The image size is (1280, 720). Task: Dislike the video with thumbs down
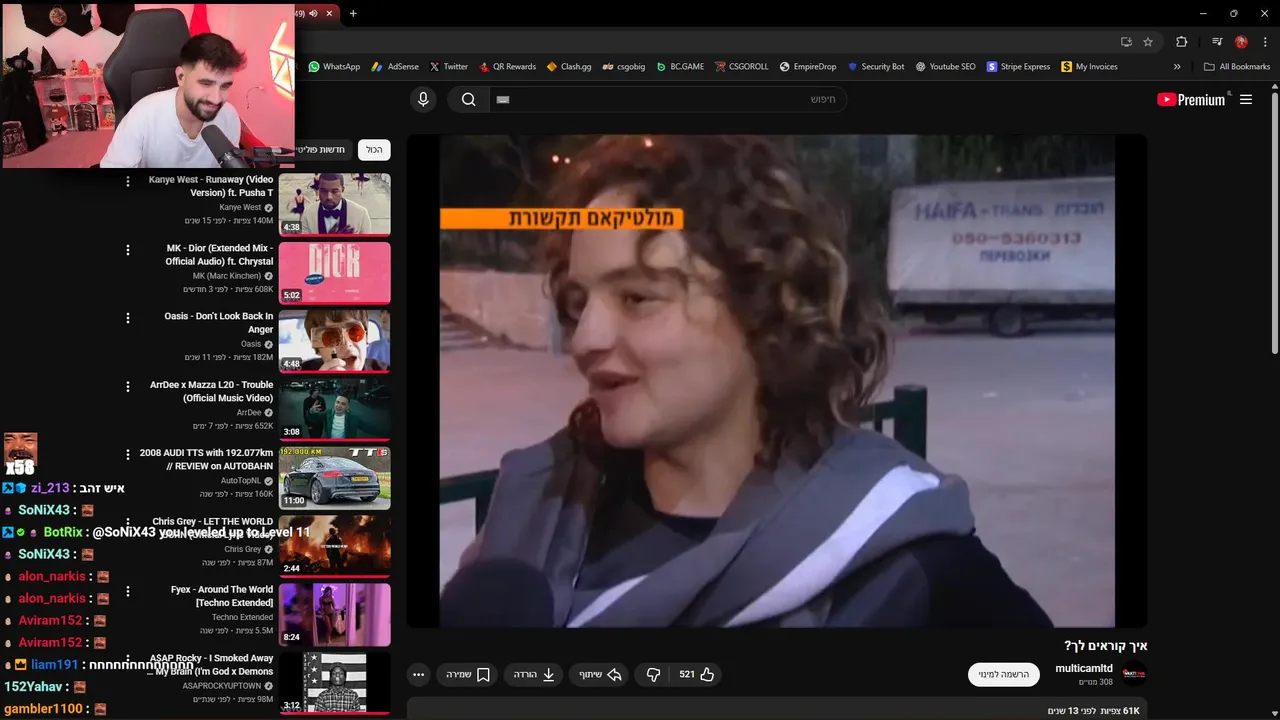[653, 674]
